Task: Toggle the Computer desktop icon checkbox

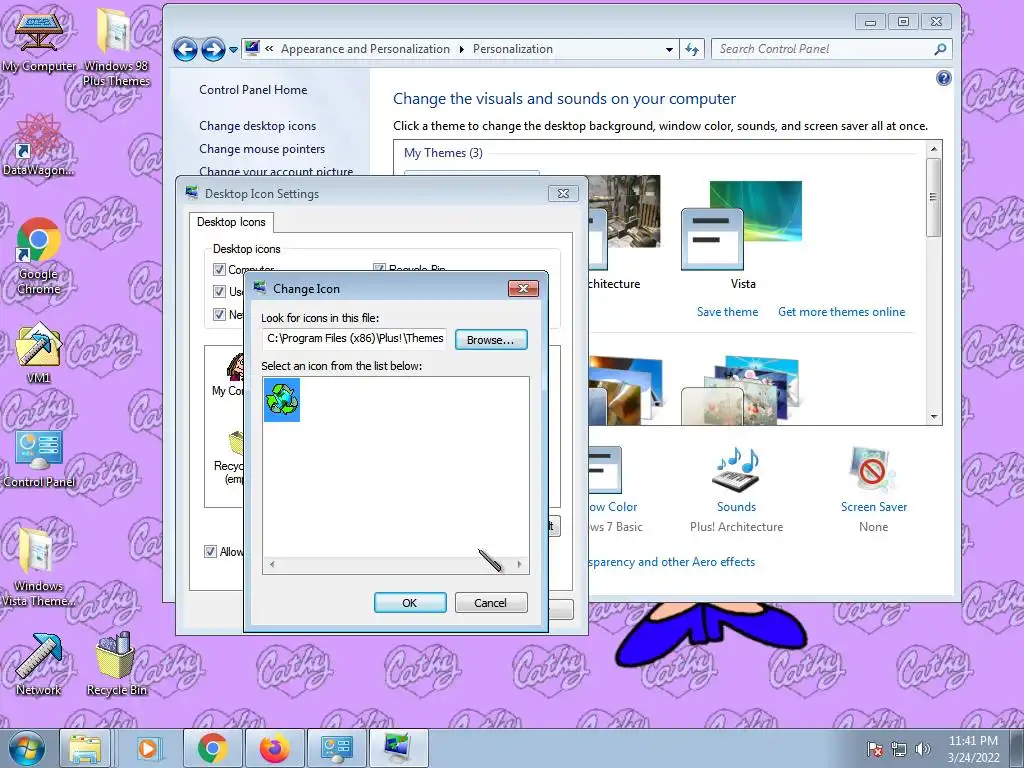Action: click(219, 269)
